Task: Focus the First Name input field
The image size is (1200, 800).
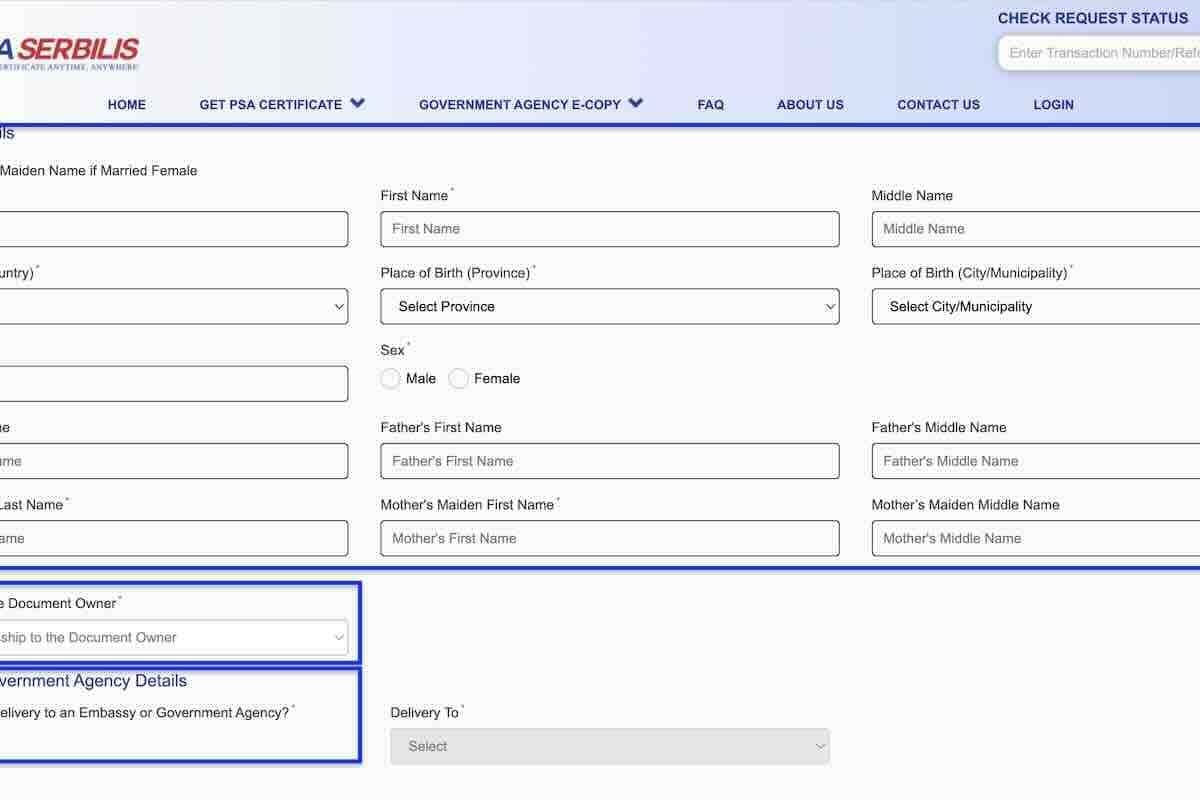Action: [609, 229]
